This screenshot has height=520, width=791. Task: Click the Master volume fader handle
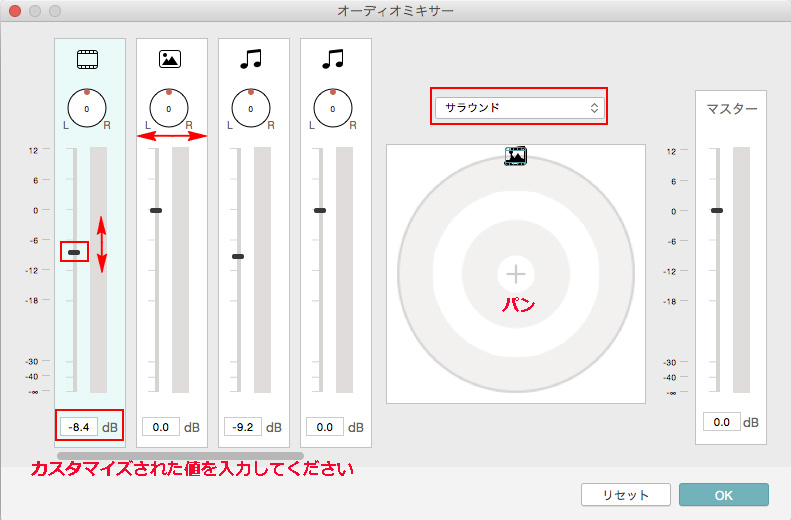717,210
